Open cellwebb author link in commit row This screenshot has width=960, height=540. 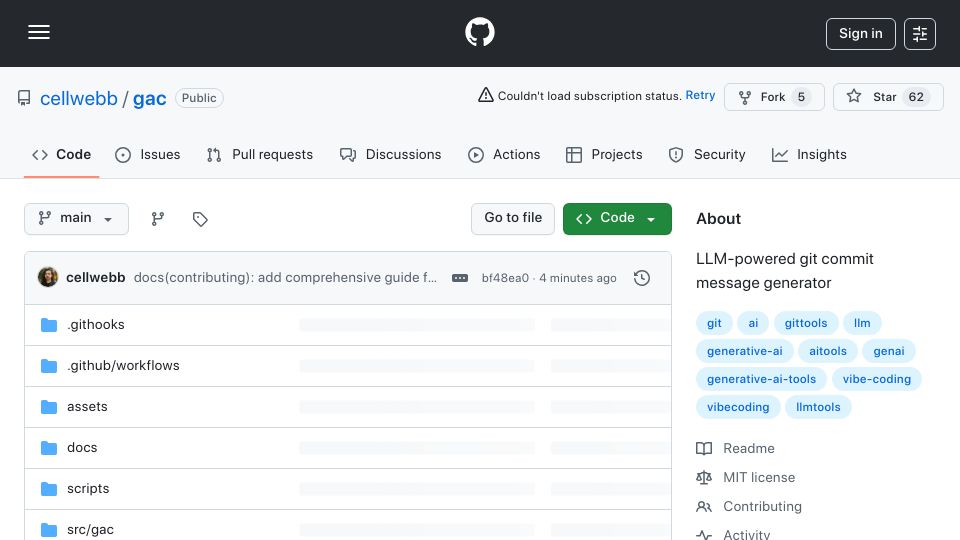point(96,277)
